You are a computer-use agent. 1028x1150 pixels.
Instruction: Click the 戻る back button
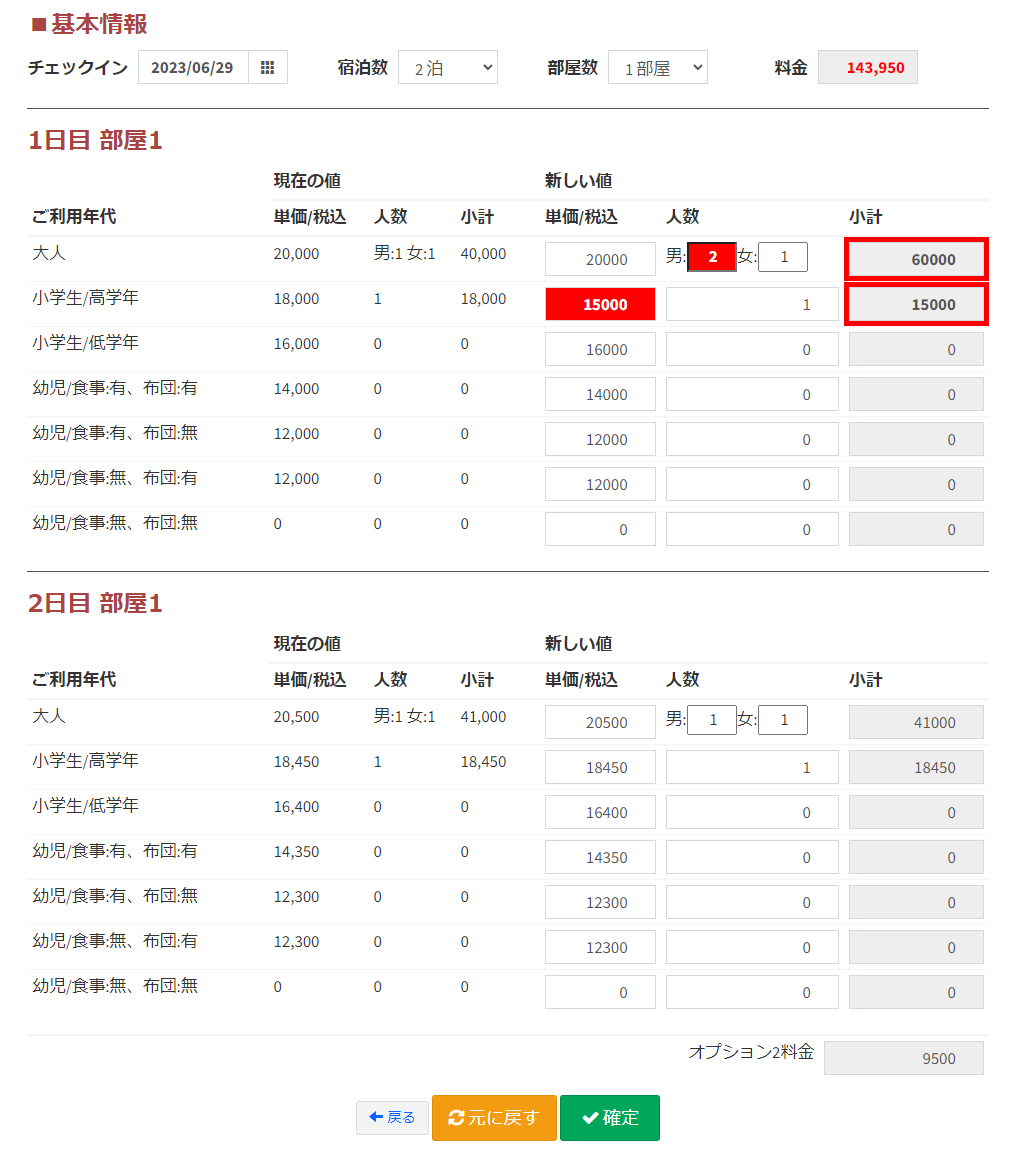pos(392,1118)
